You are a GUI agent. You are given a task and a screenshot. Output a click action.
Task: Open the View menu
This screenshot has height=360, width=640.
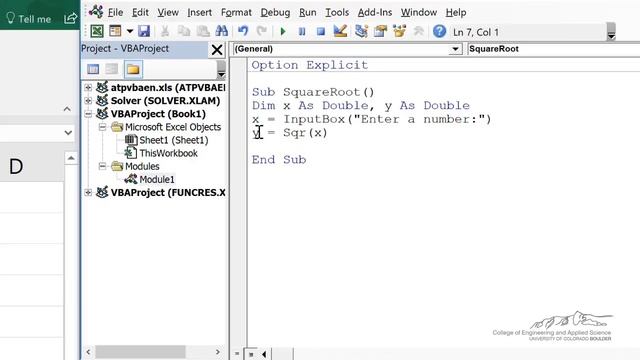168,13
